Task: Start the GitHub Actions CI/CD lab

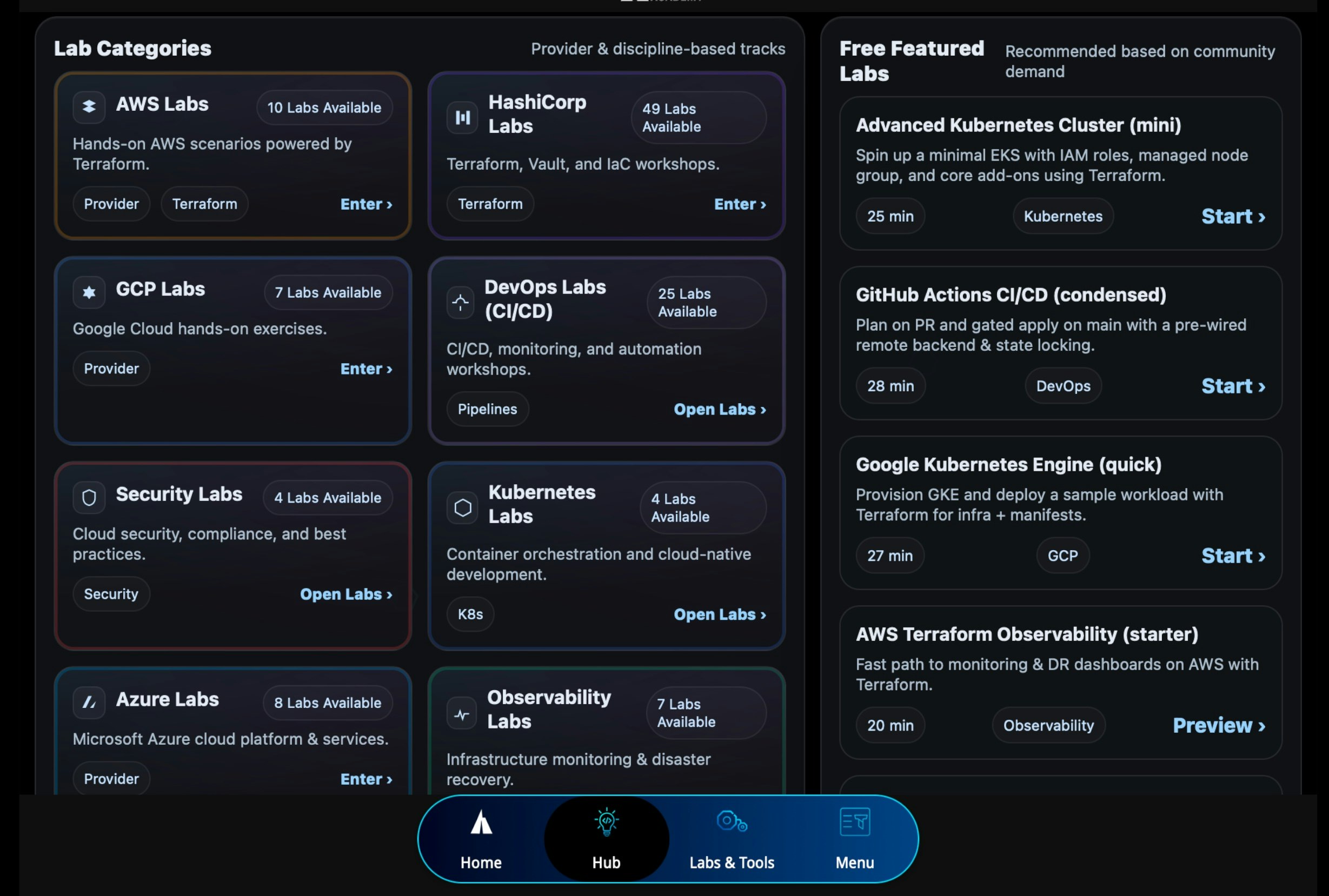Action: point(1233,386)
